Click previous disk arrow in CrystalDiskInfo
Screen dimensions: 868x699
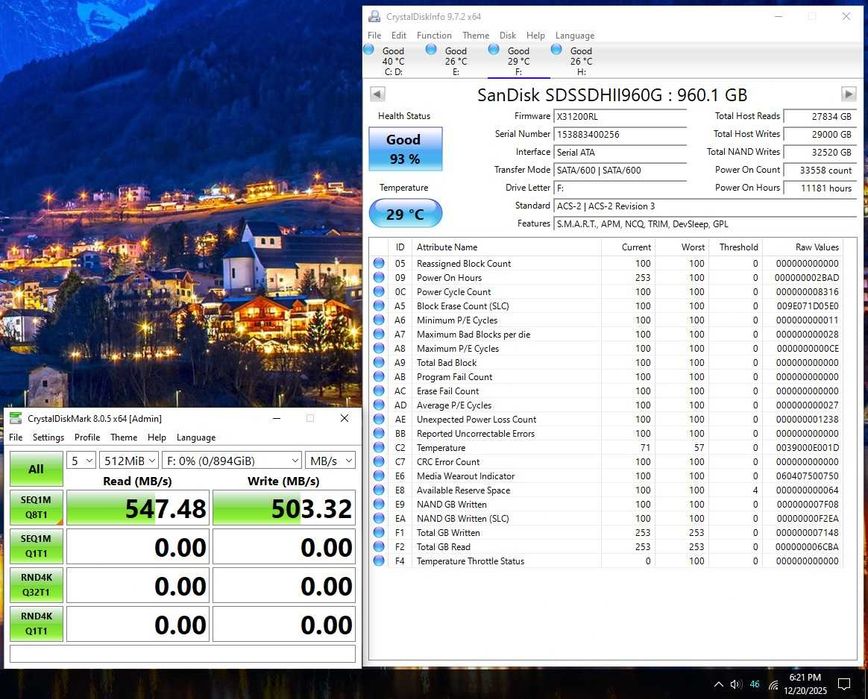click(378, 94)
